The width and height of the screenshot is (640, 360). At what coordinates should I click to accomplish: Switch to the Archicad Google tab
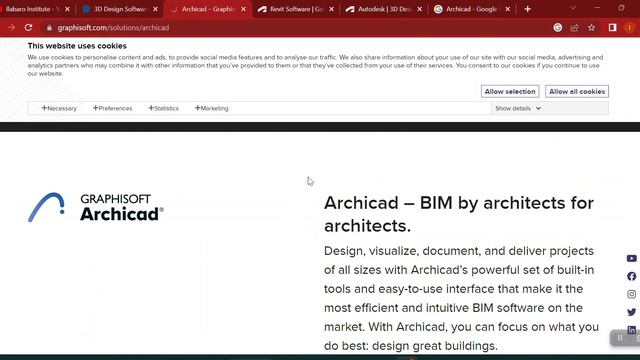(x=472, y=9)
